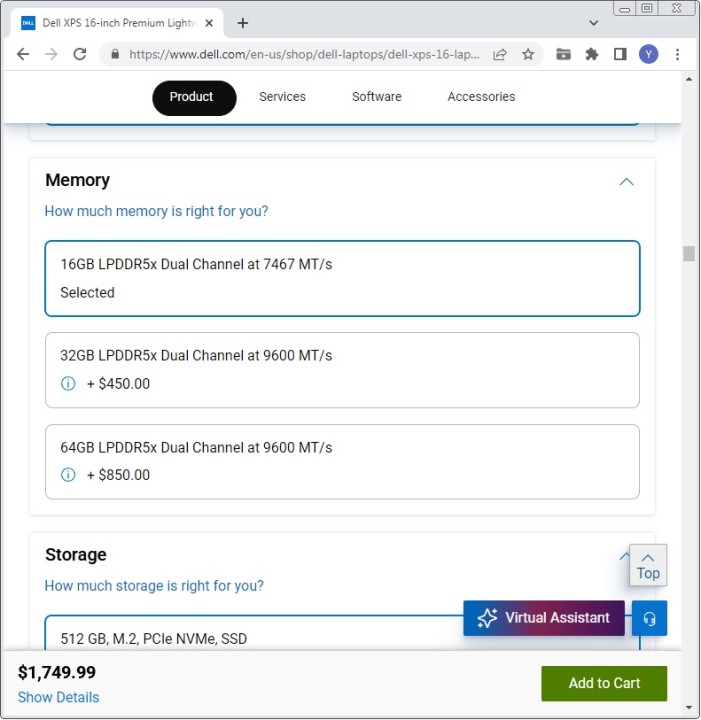Open Chrome's three-dot menu

(x=677, y=54)
